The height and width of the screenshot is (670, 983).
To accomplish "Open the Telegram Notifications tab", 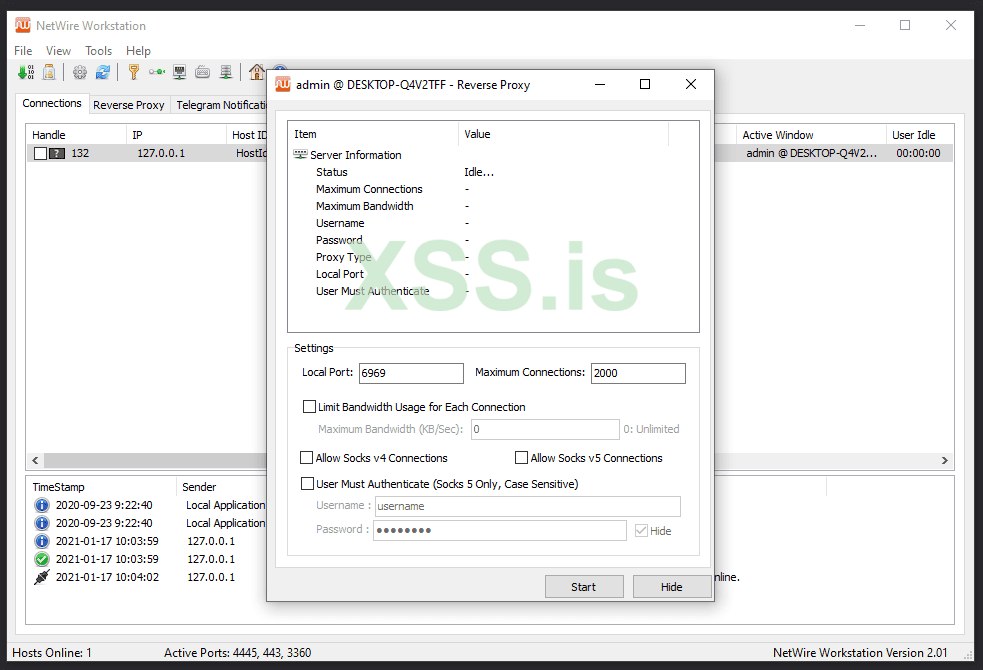I will pyautogui.click(x=221, y=105).
